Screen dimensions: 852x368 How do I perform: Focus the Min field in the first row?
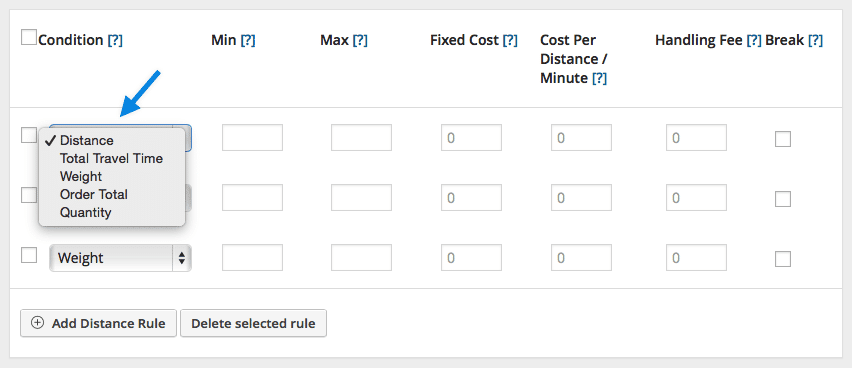point(252,138)
